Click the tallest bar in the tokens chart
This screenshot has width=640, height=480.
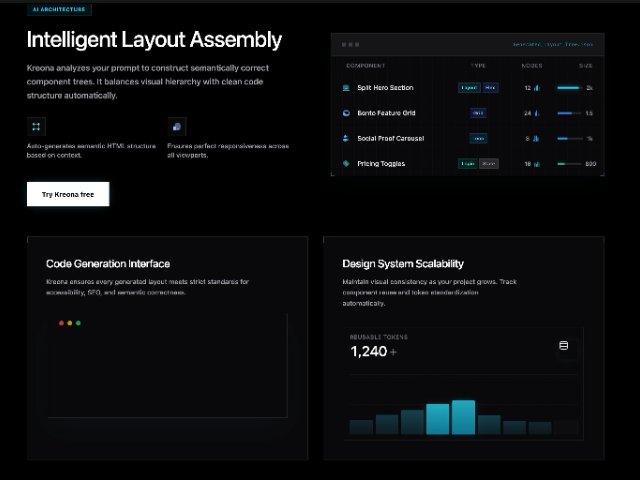coord(463,417)
